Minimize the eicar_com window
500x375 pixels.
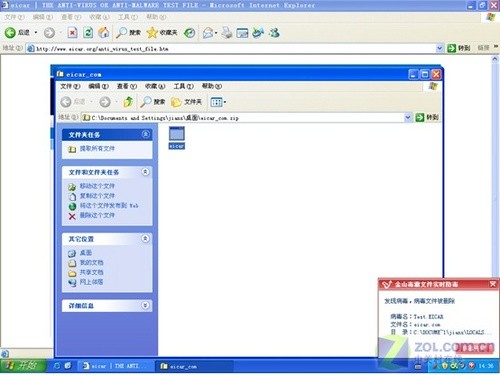(413, 74)
